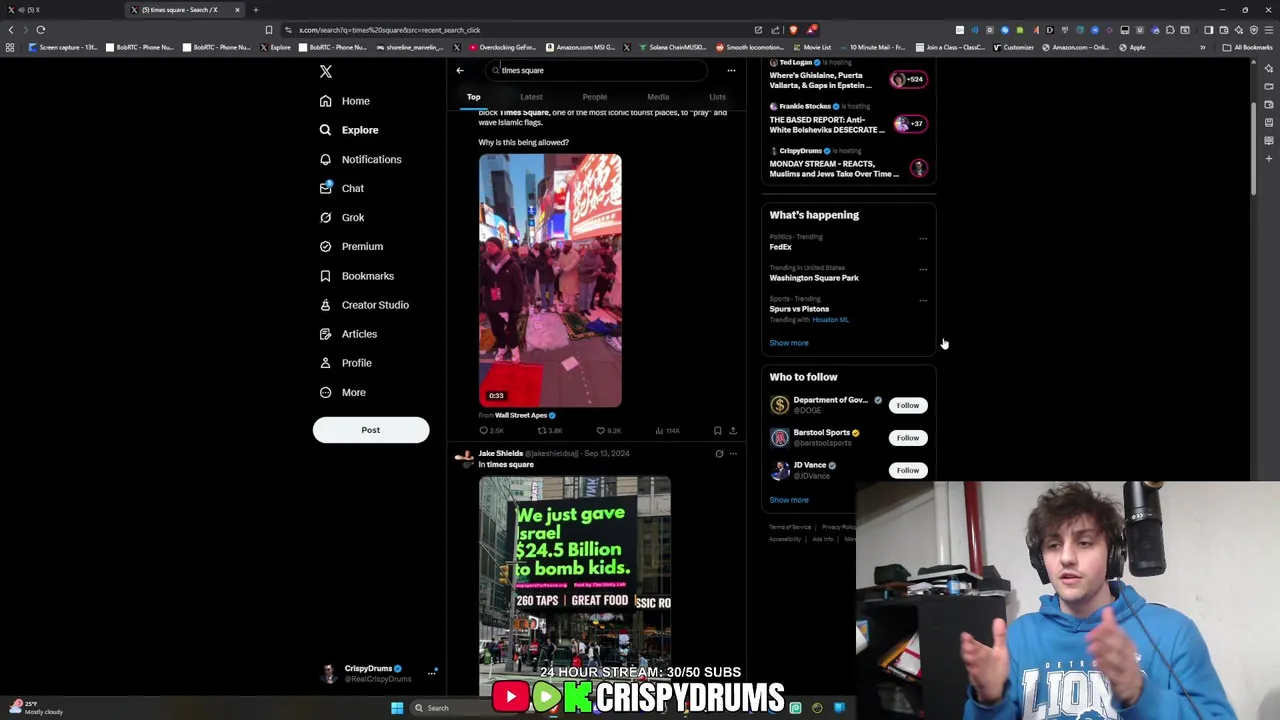Switch to the Top results tab
1280x720 pixels.
(473, 97)
